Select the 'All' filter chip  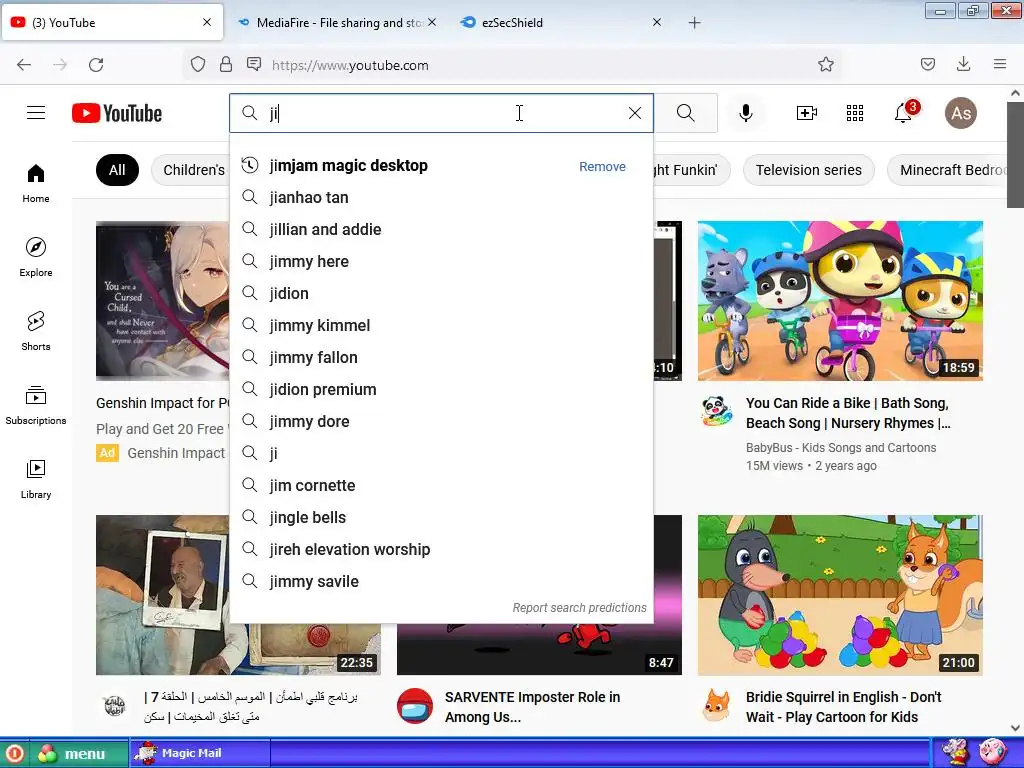pyautogui.click(x=117, y=170)
